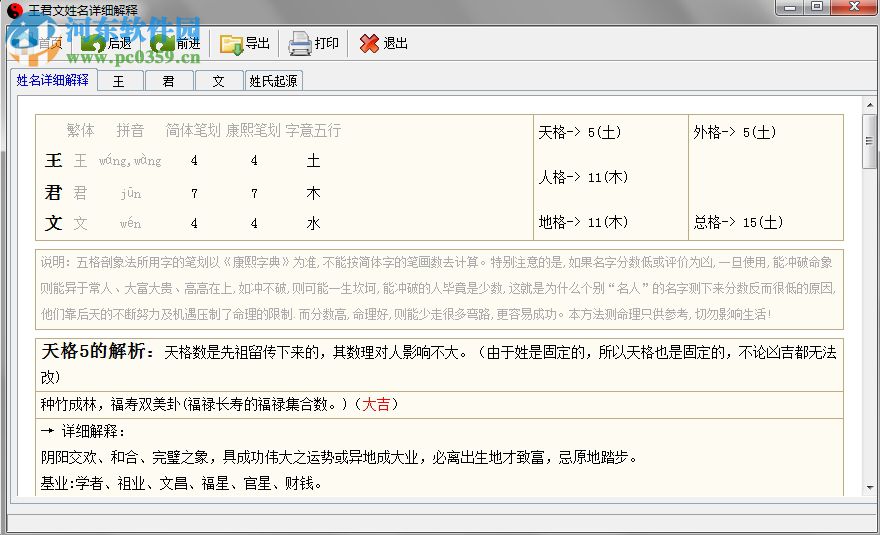Click the 详细解释 arrow label
The height and width of the screenshot is (535, 880).
pos(83,431)
